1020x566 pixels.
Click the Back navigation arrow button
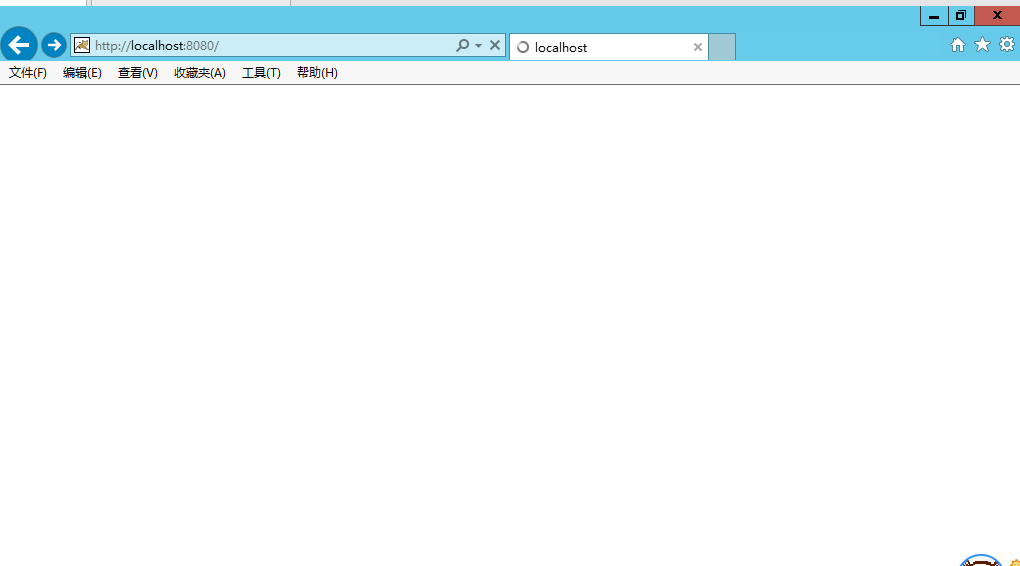(19, 45)
